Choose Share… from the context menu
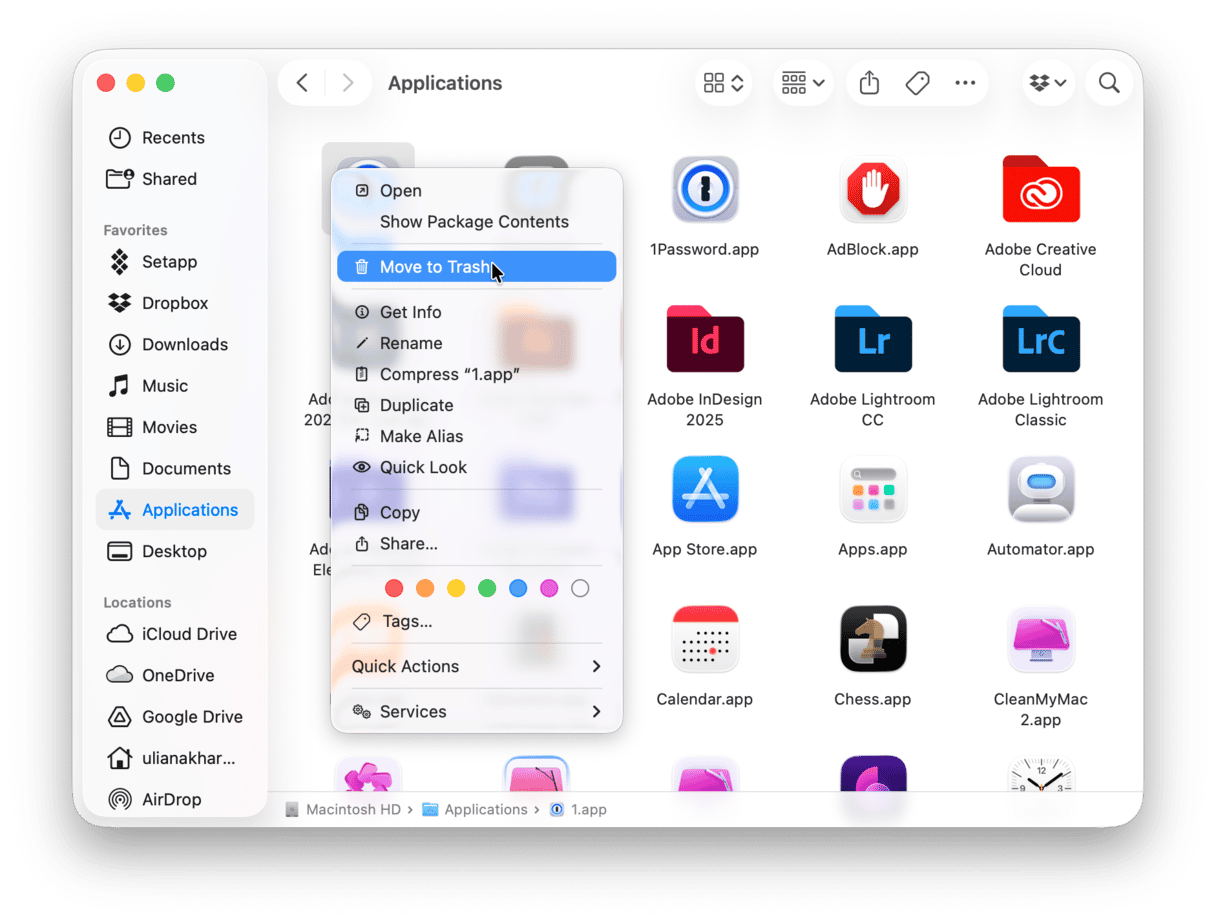 tap(477, 544)
